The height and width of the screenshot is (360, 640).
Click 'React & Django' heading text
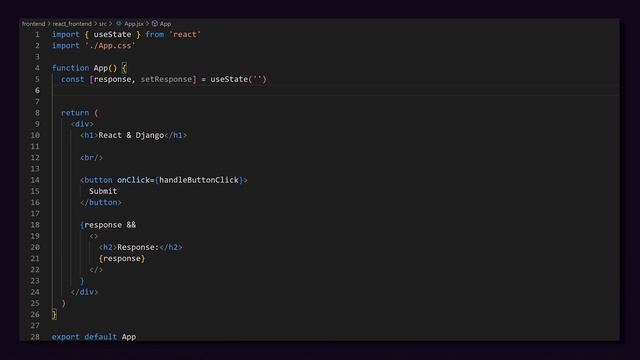tap(131, 135)
